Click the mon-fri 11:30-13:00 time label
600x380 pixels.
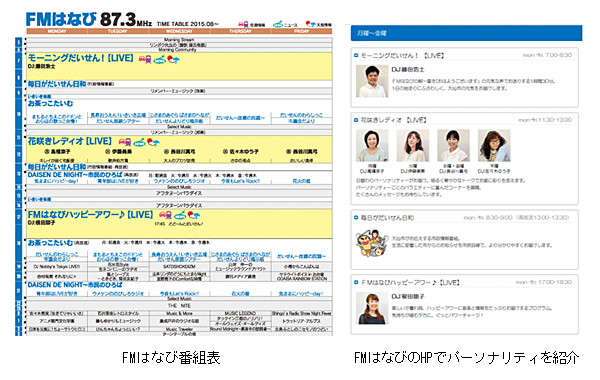click(545, 120)
